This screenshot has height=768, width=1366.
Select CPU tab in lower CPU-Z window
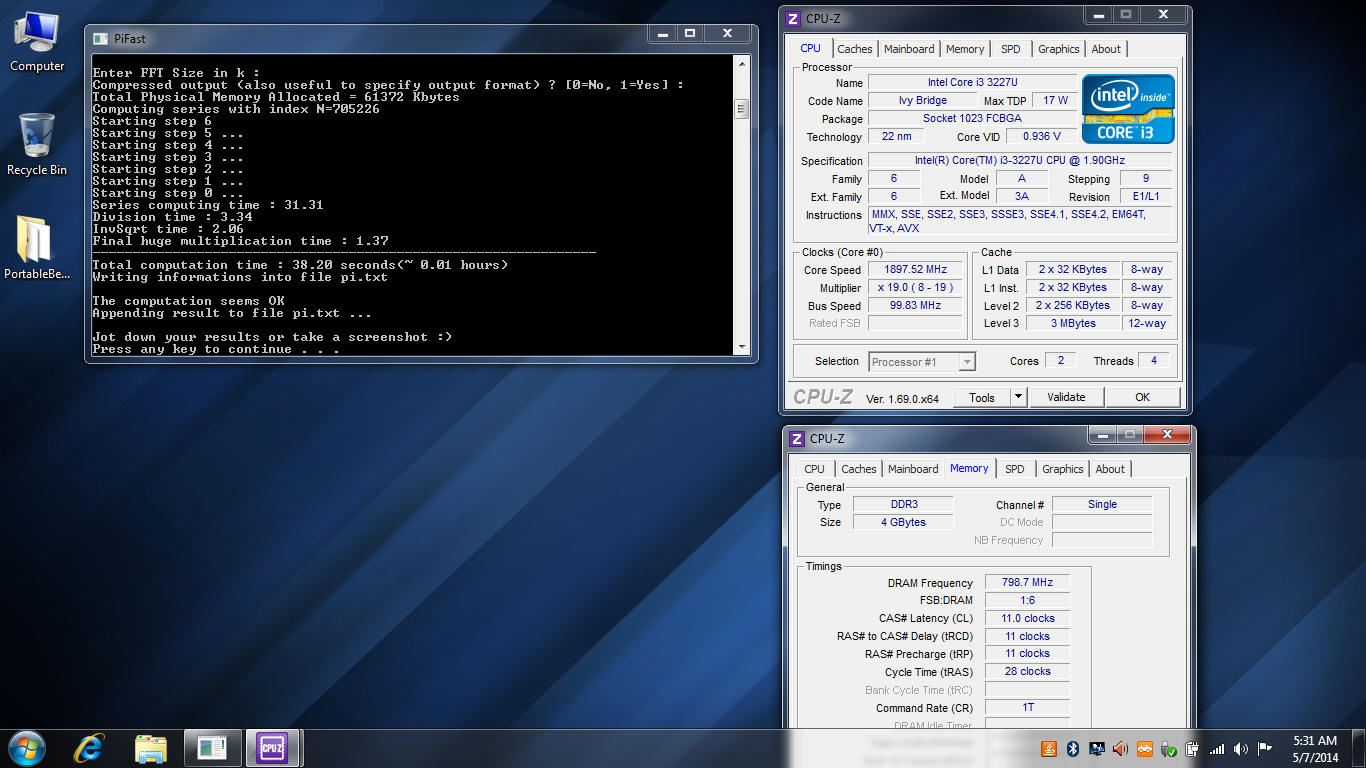815,469
